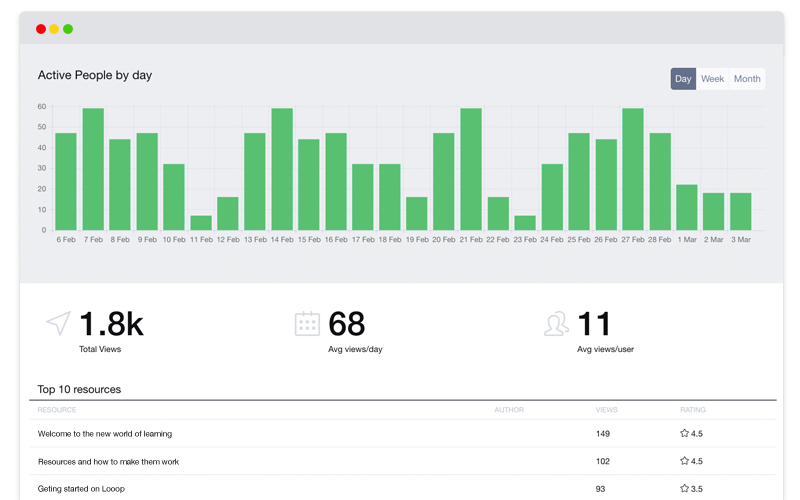Screen dimensions: 800x500
Task: Sort table by the AUTHOR column header
Action: point(509,410)
